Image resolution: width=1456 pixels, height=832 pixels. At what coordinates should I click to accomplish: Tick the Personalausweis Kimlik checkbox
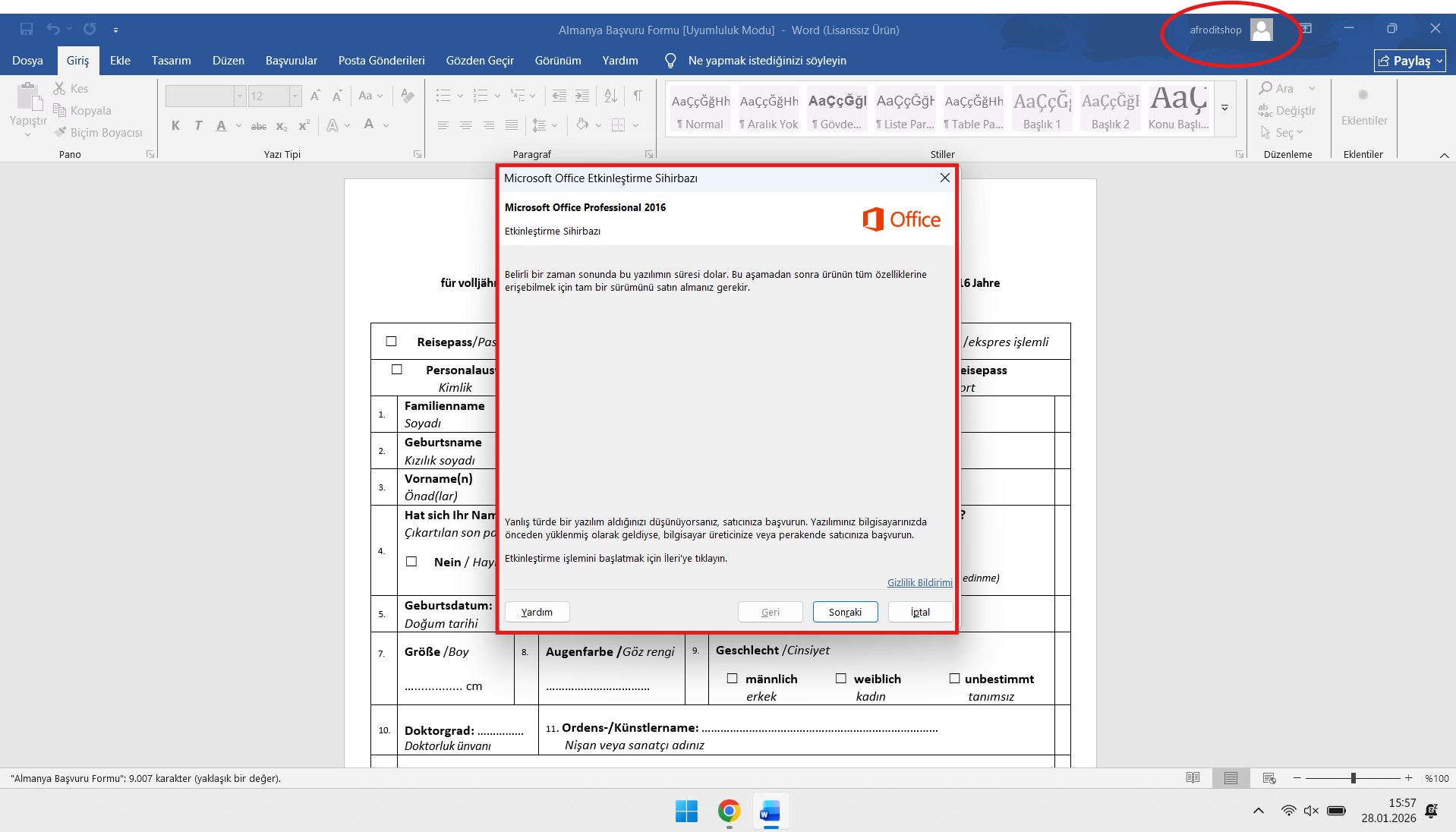[397, 370]
